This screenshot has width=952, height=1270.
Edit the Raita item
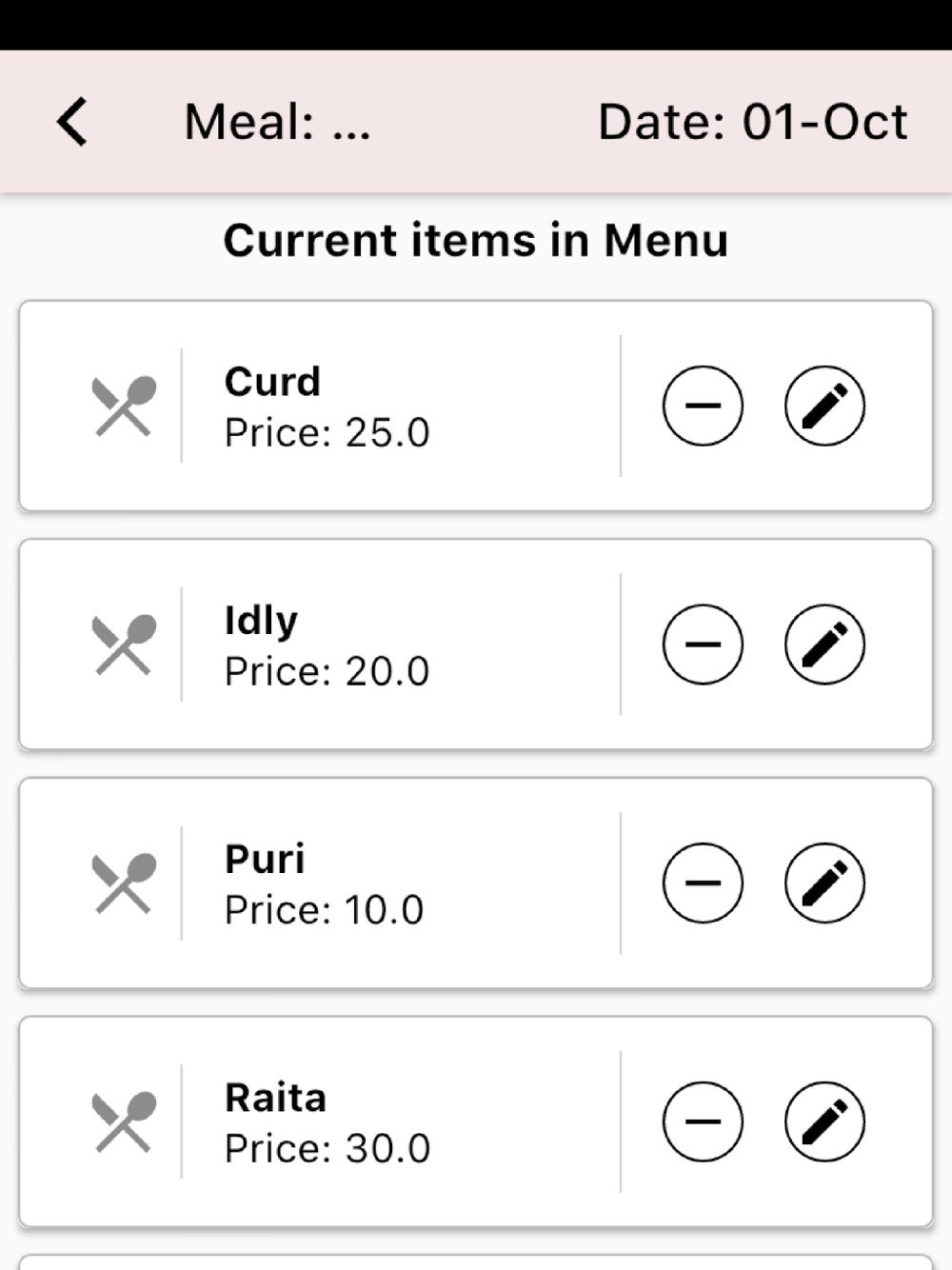tap(824, 1121)
